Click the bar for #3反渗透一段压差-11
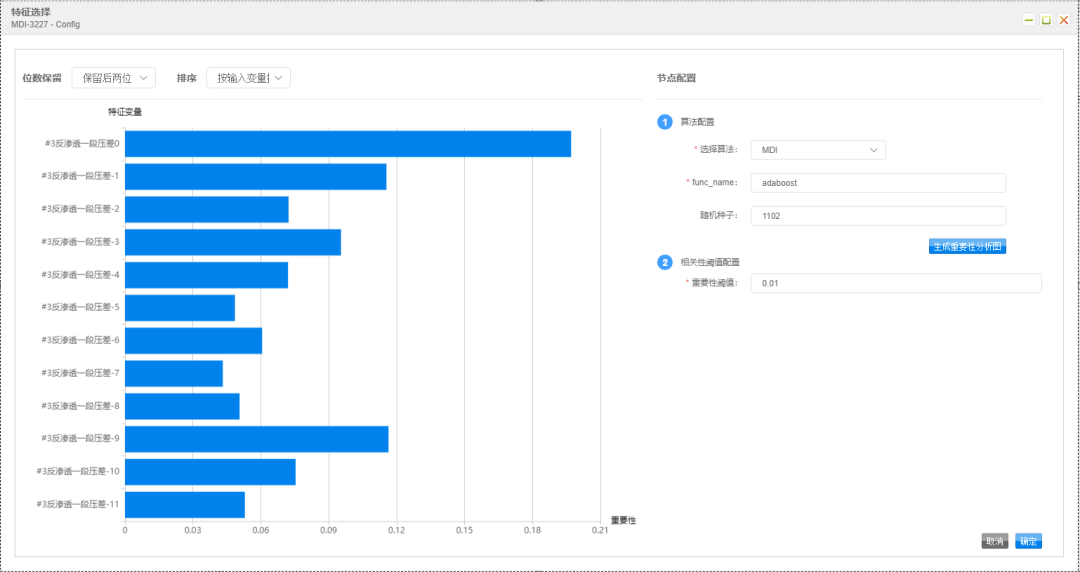Screen dimensions: 1080x572 tap(185, 504)
